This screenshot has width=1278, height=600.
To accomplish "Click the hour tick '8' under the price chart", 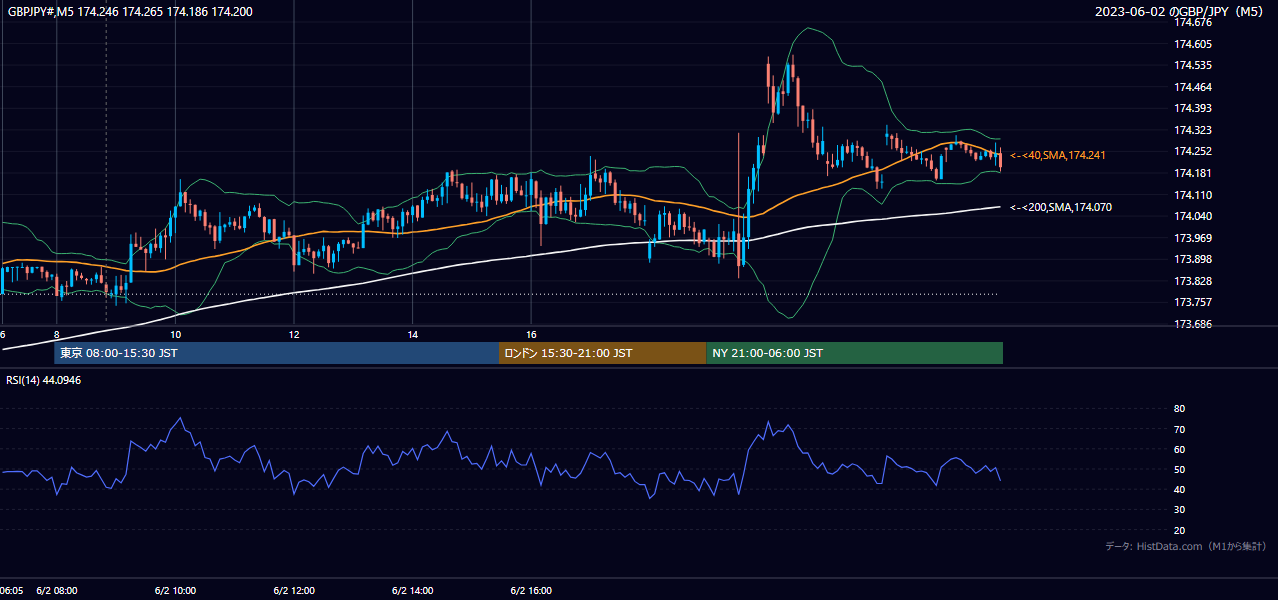I will click(x=57, y=334).
